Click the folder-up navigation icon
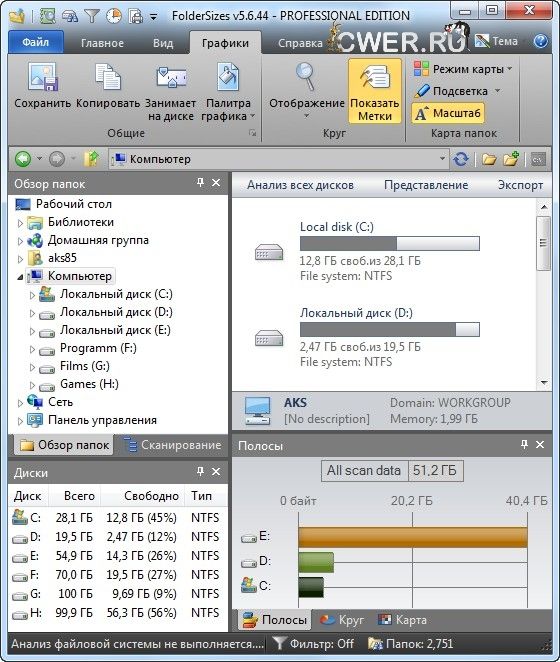The image size is (560, 662). (x=91, y=159)
